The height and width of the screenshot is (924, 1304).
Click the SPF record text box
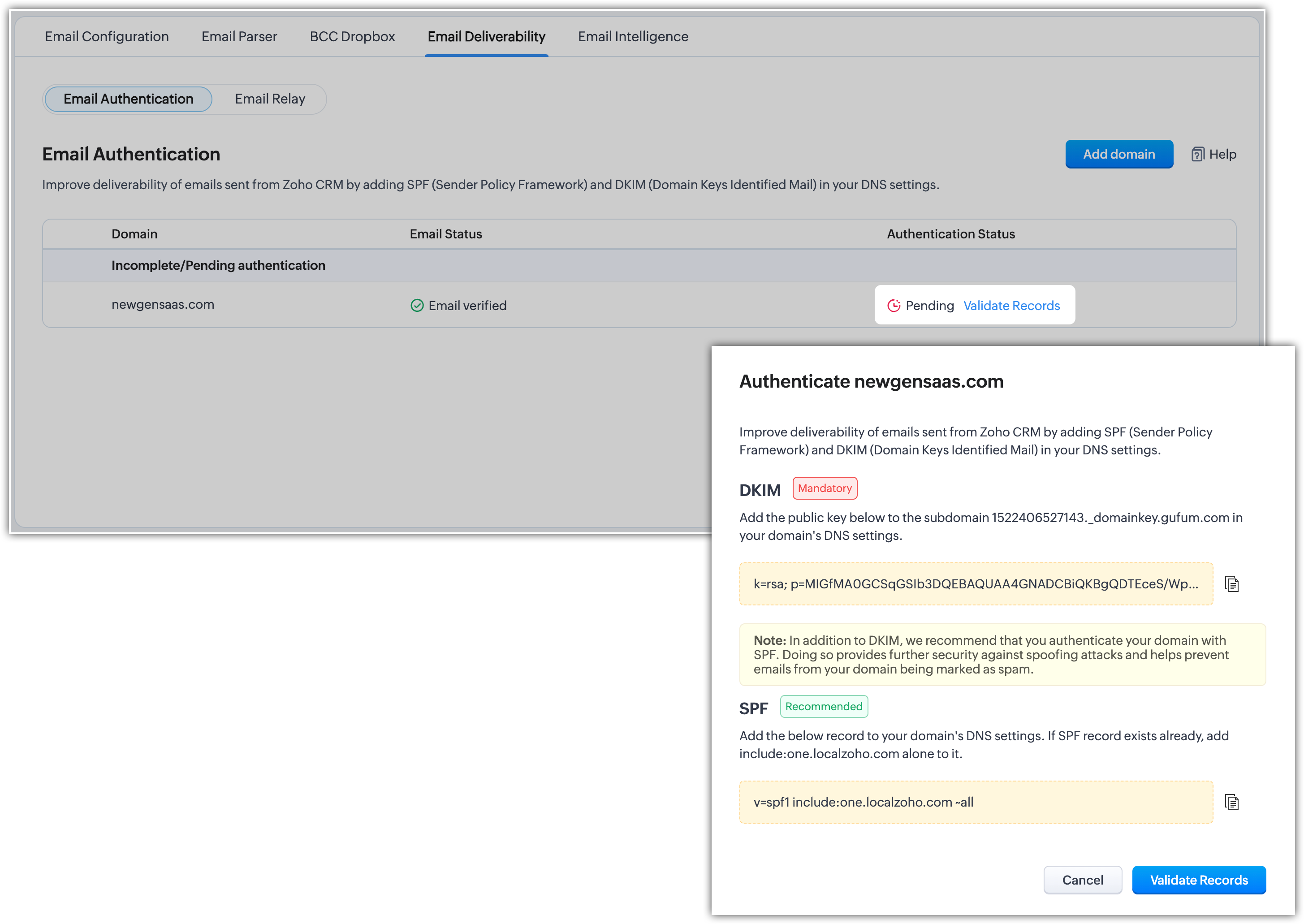click(x=976, y=802)
